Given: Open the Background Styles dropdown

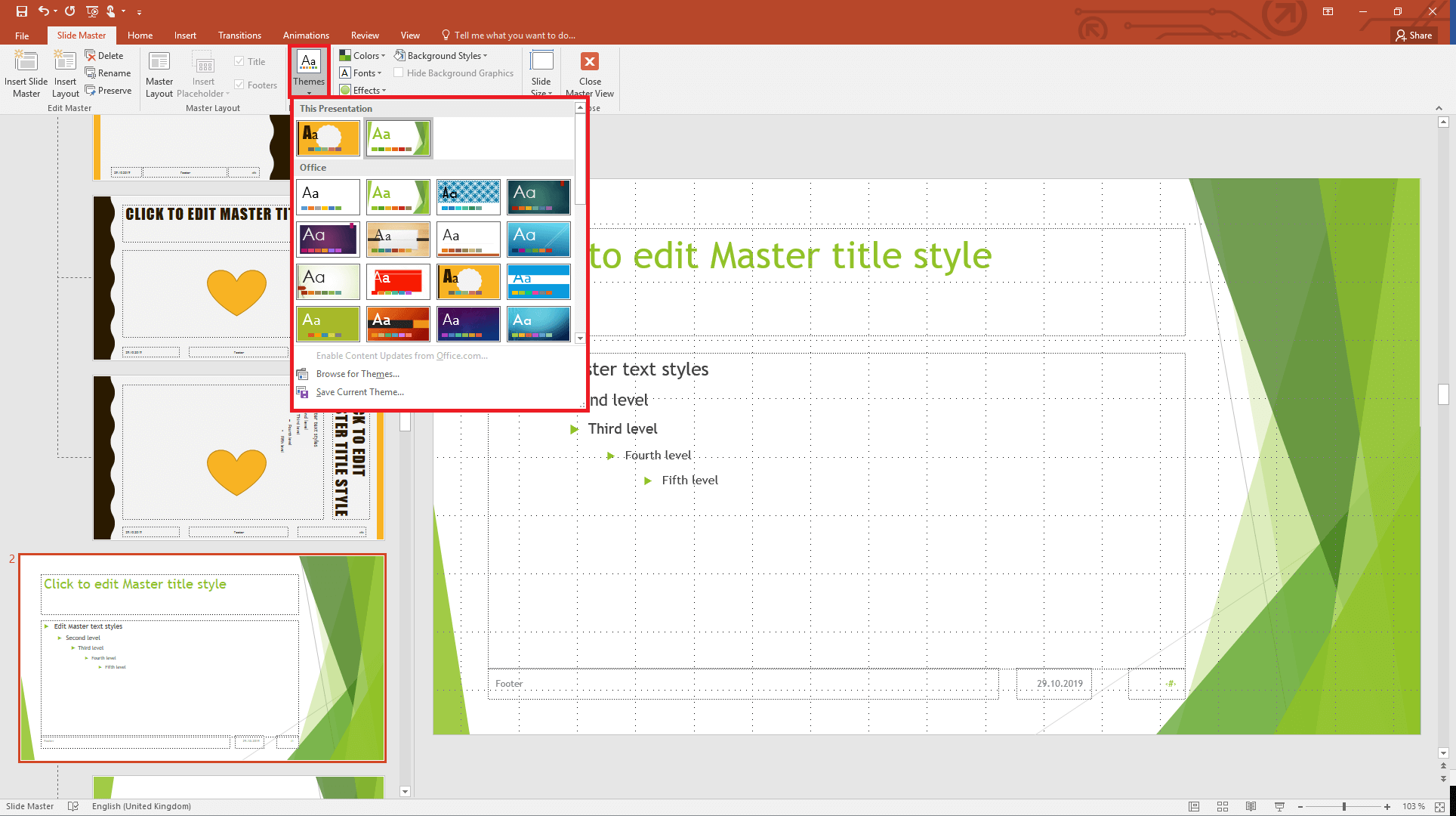Looking at the screenshot, I should point(442,54).
